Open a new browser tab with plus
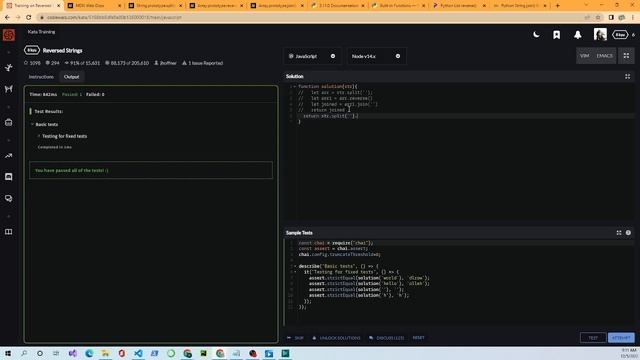Viewport: 640px width, 360px height. (x=558, y=6)
